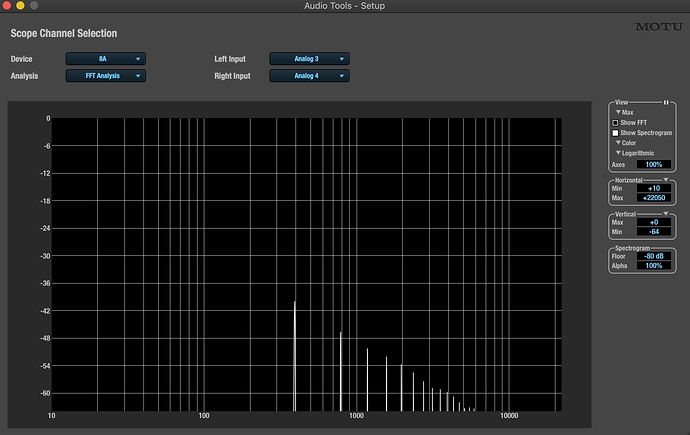Open the Left Input dropdown set to Analog 3

[309, 58]
